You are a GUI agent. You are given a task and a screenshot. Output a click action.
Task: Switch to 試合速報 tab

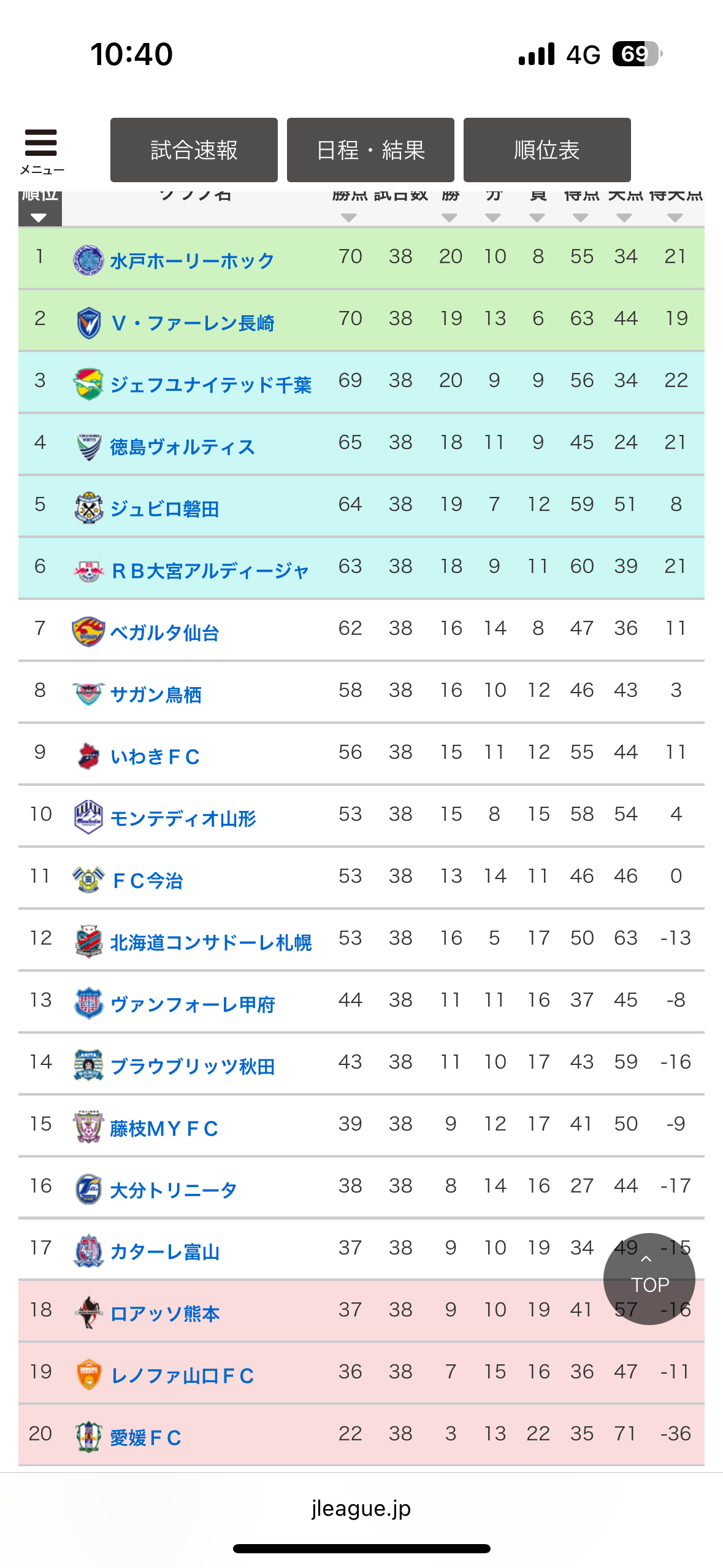tap(194, 150)
